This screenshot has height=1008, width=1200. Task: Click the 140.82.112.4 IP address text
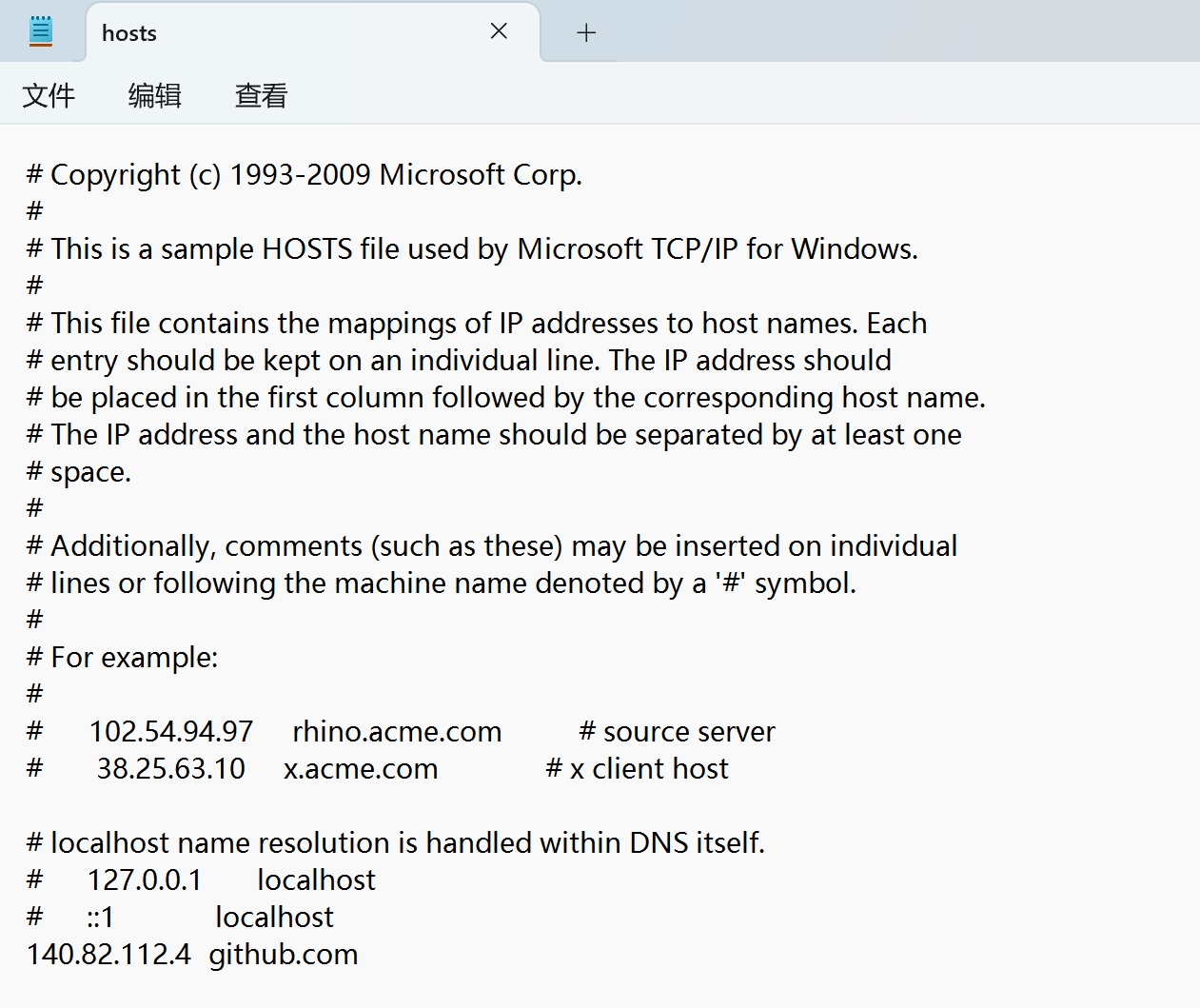tap(108, 955)
